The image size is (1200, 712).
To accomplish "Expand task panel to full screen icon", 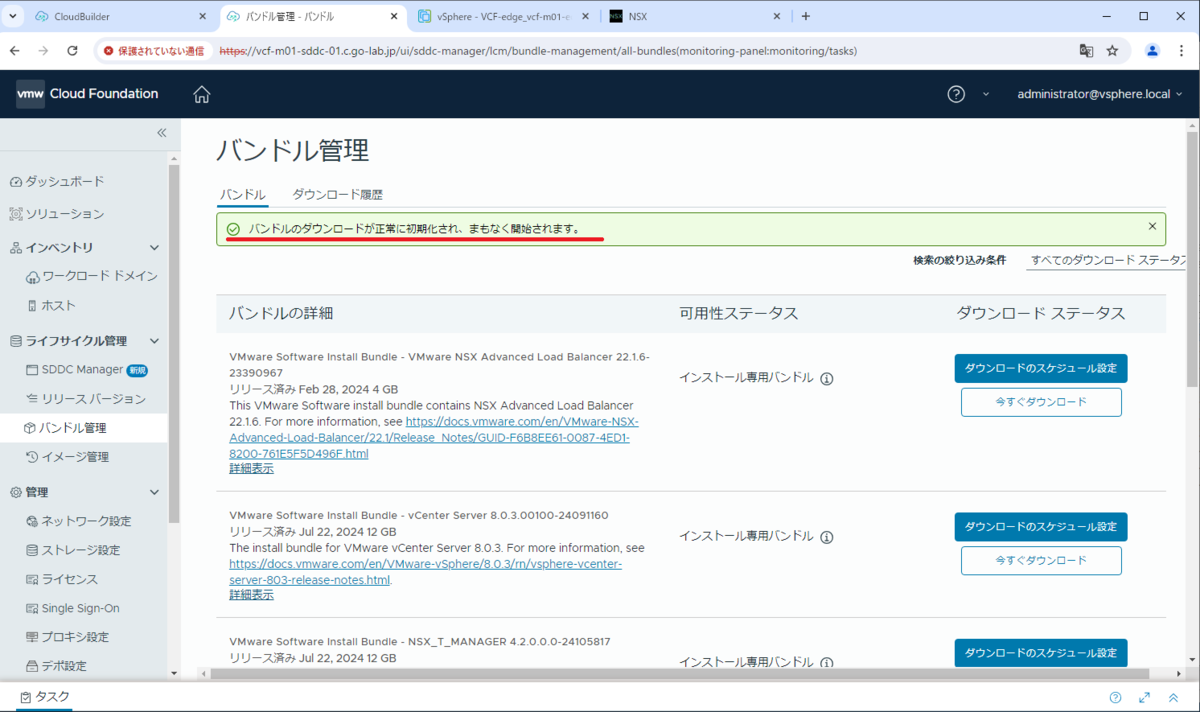I will tap(1145, 698).
